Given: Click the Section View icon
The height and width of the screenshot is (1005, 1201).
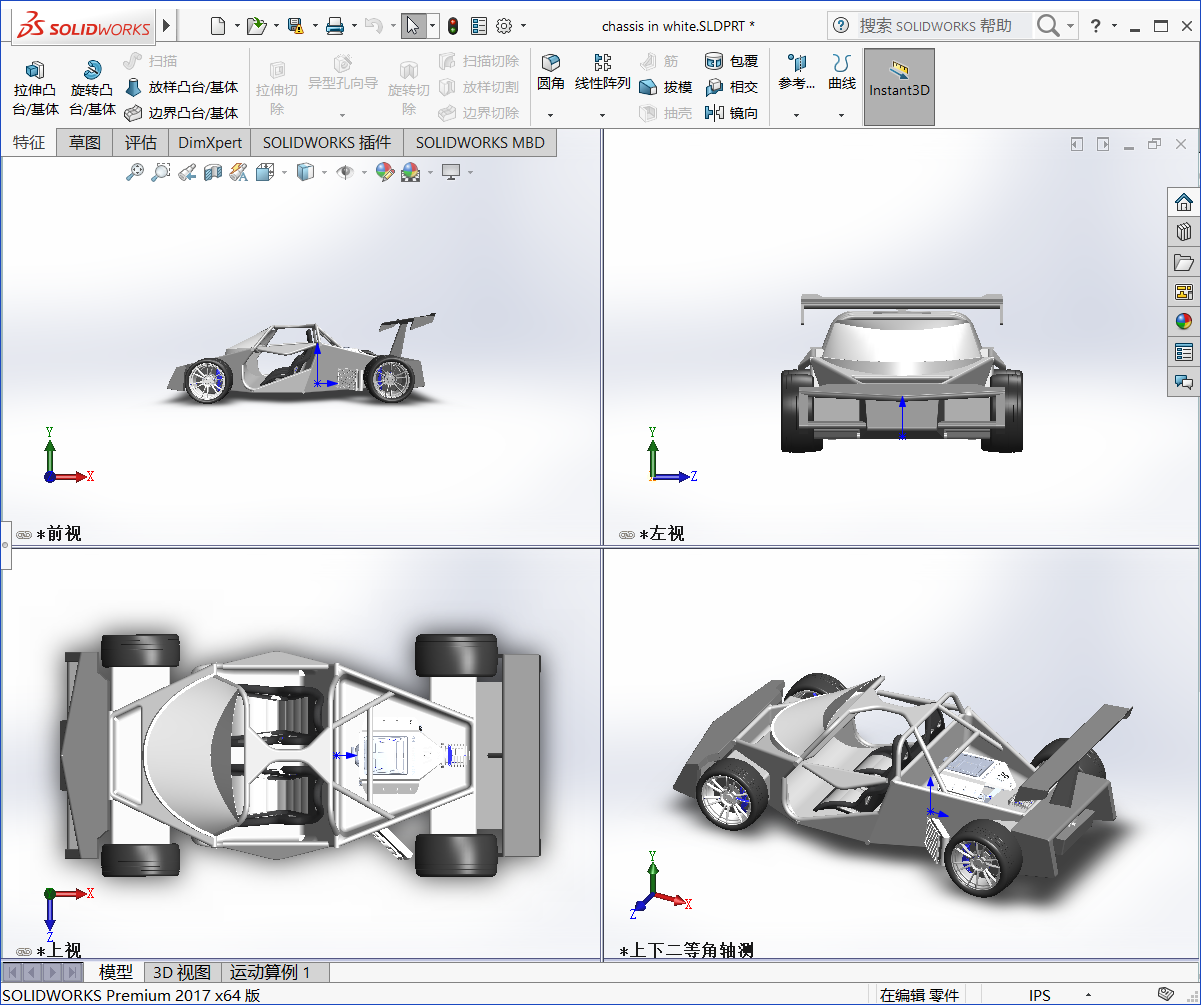Looking at the screenshot, I should [x=213, y=172].
